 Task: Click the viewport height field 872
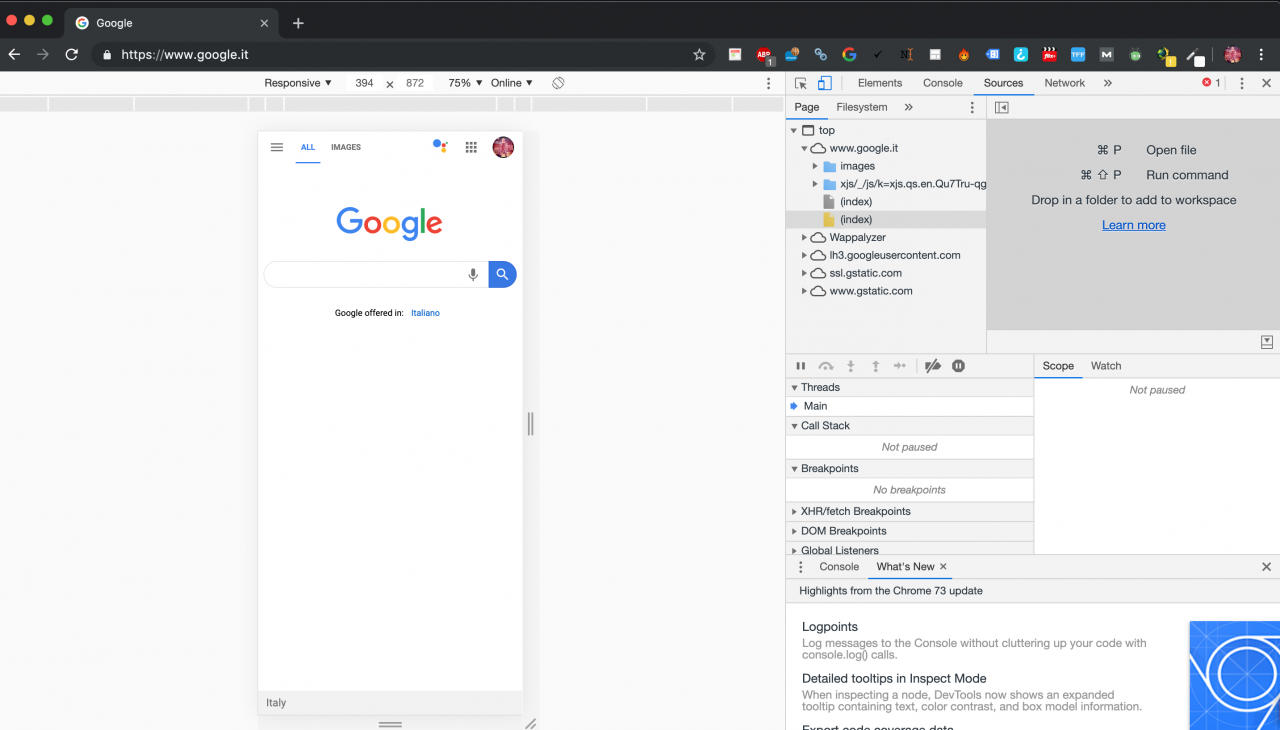[415, 83]
